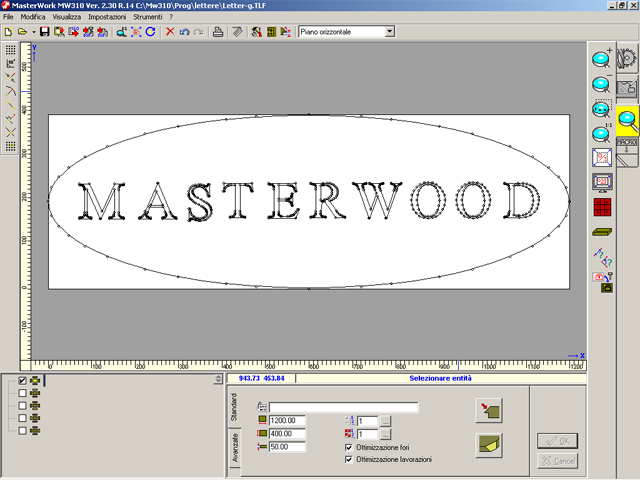Click the top dotted grid icon

coord(11,50)
